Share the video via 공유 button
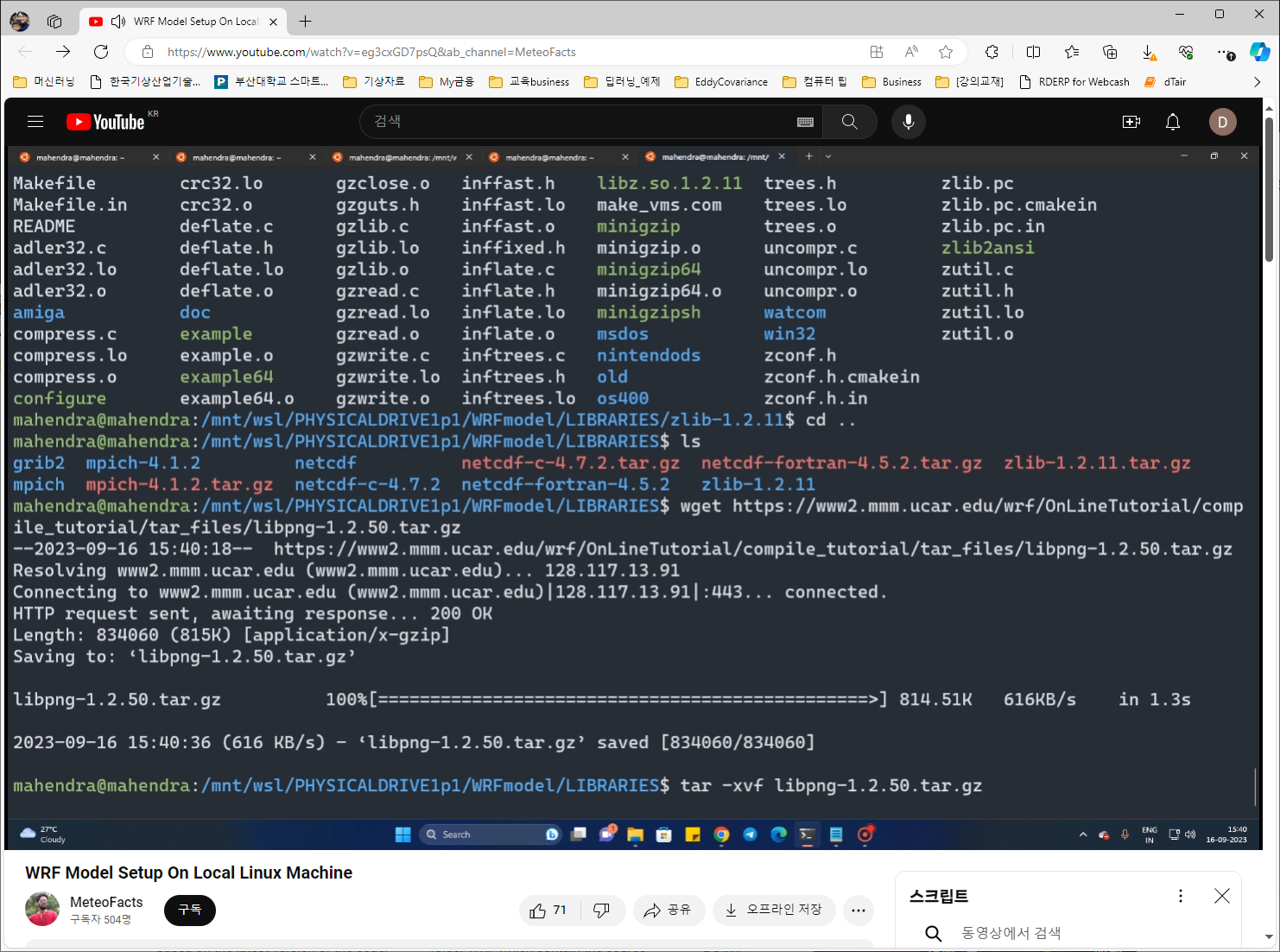1280x952 pixels. click(x=669, y=911)
